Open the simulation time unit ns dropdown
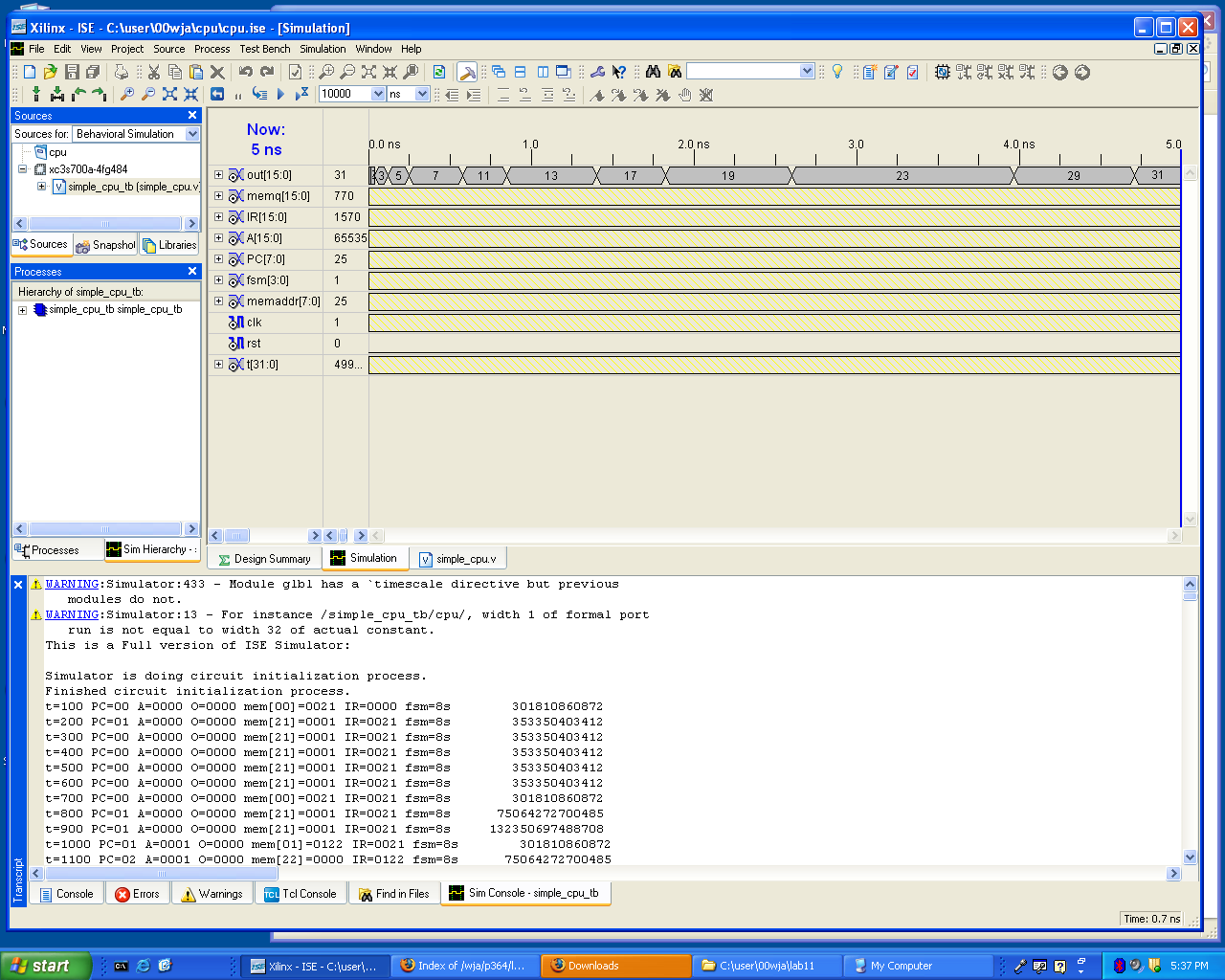The width and height of the screenshot is (1225, 980). pos(422,94)
